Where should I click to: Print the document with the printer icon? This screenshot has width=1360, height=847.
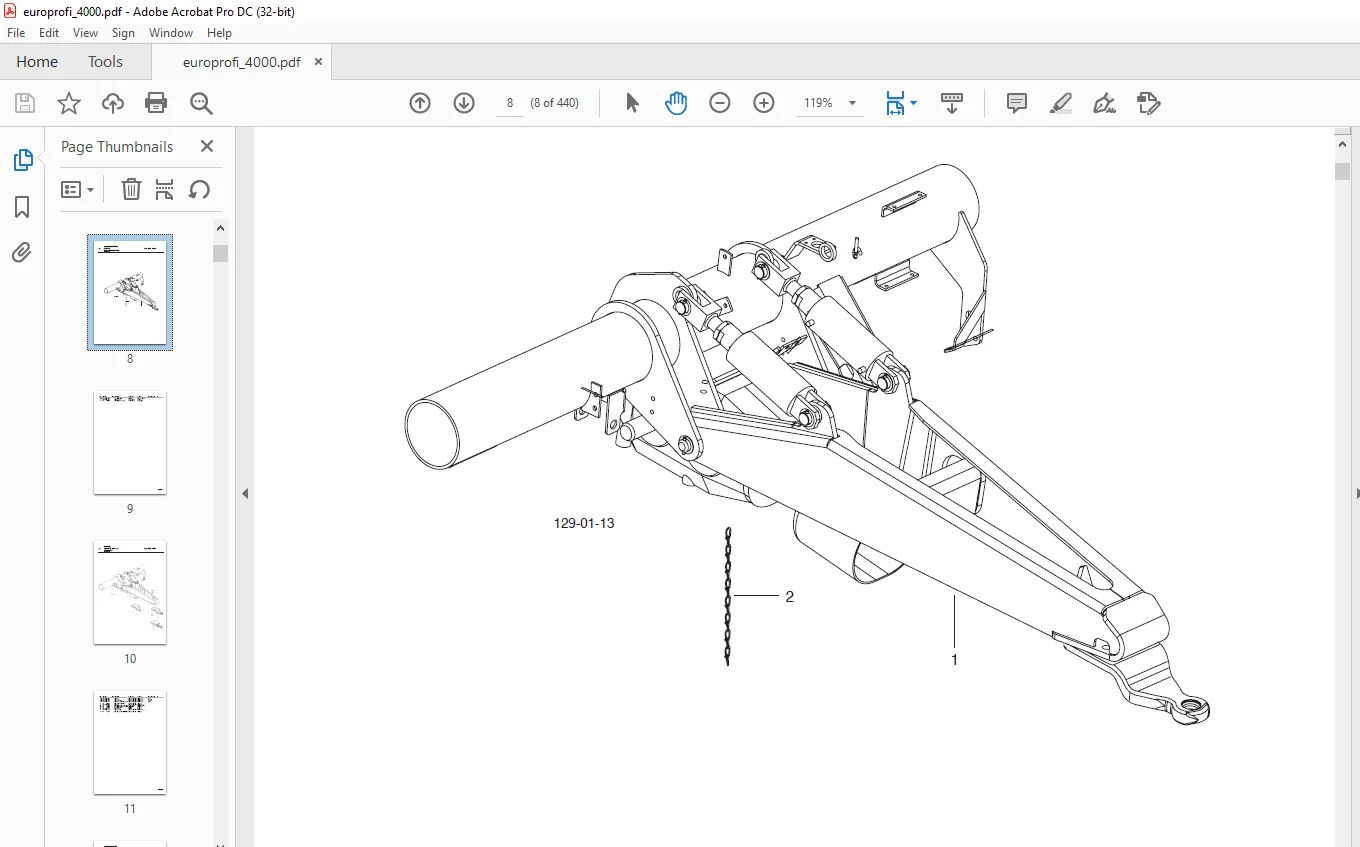coord(156,103)
